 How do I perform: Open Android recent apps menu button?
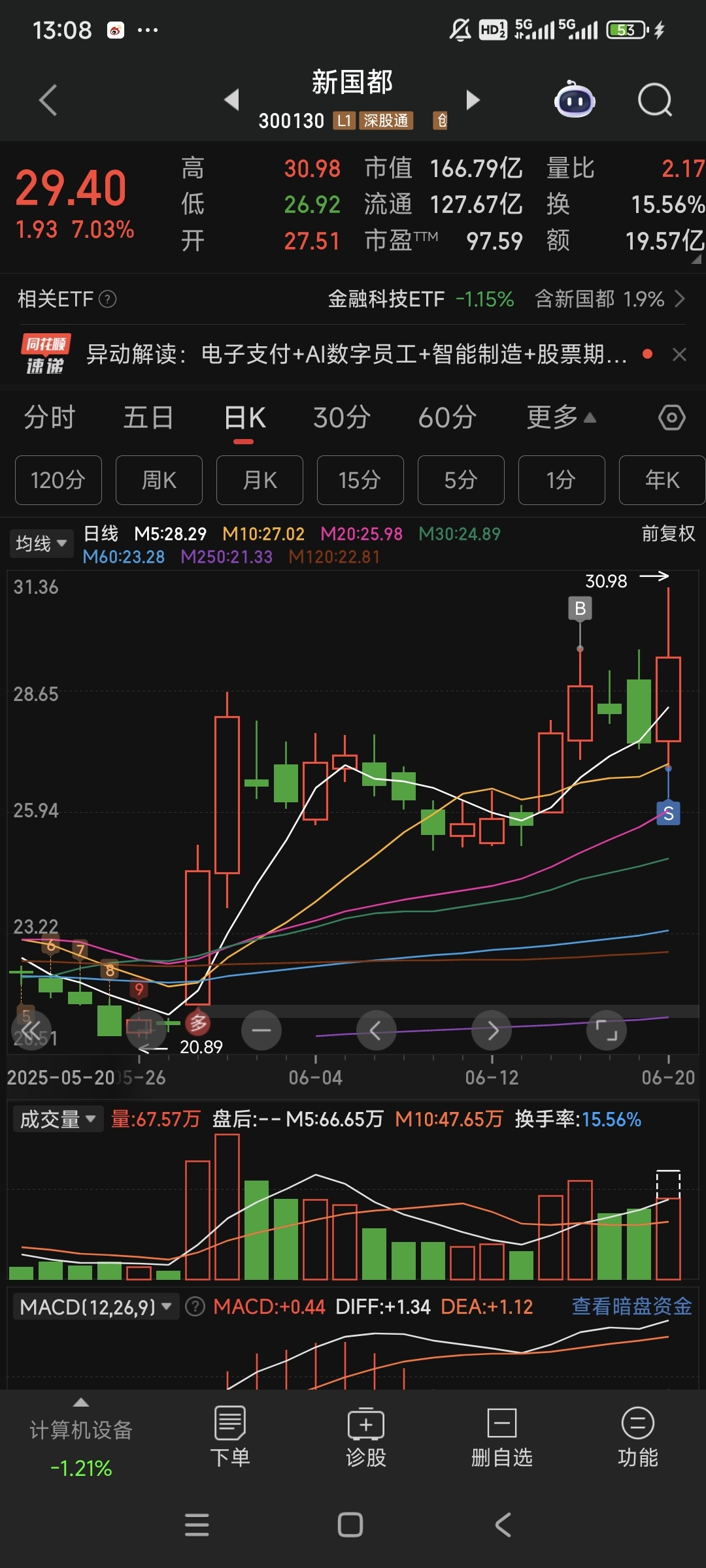[197, 1525]
